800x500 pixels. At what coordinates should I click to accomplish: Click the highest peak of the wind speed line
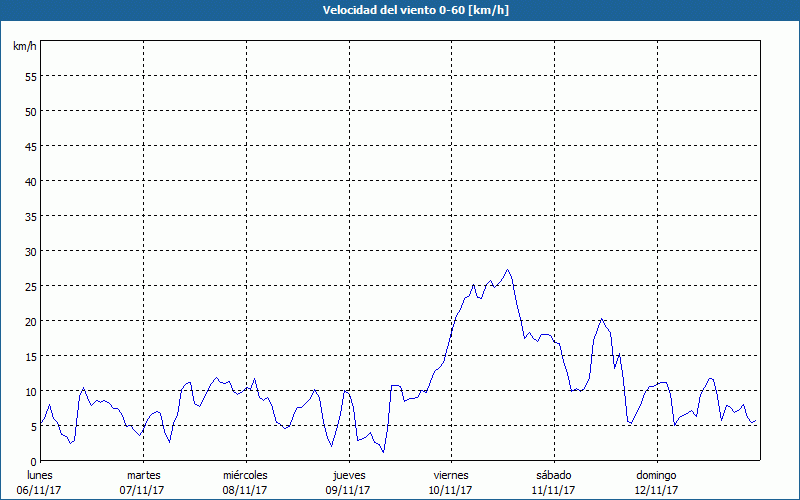click(x=508, y=270)
